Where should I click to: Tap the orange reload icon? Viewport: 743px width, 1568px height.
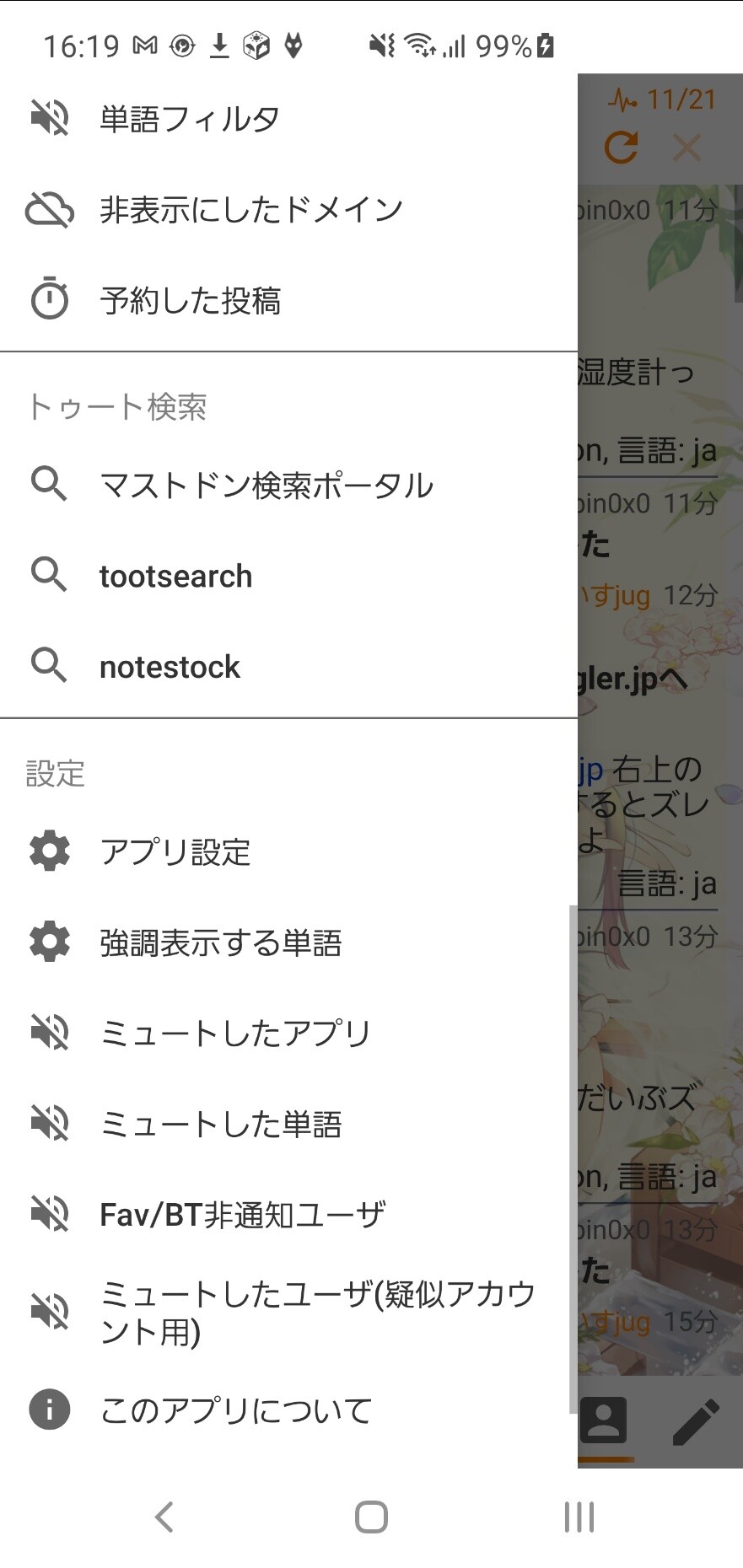pyautogui.click(x=622, y=148)
